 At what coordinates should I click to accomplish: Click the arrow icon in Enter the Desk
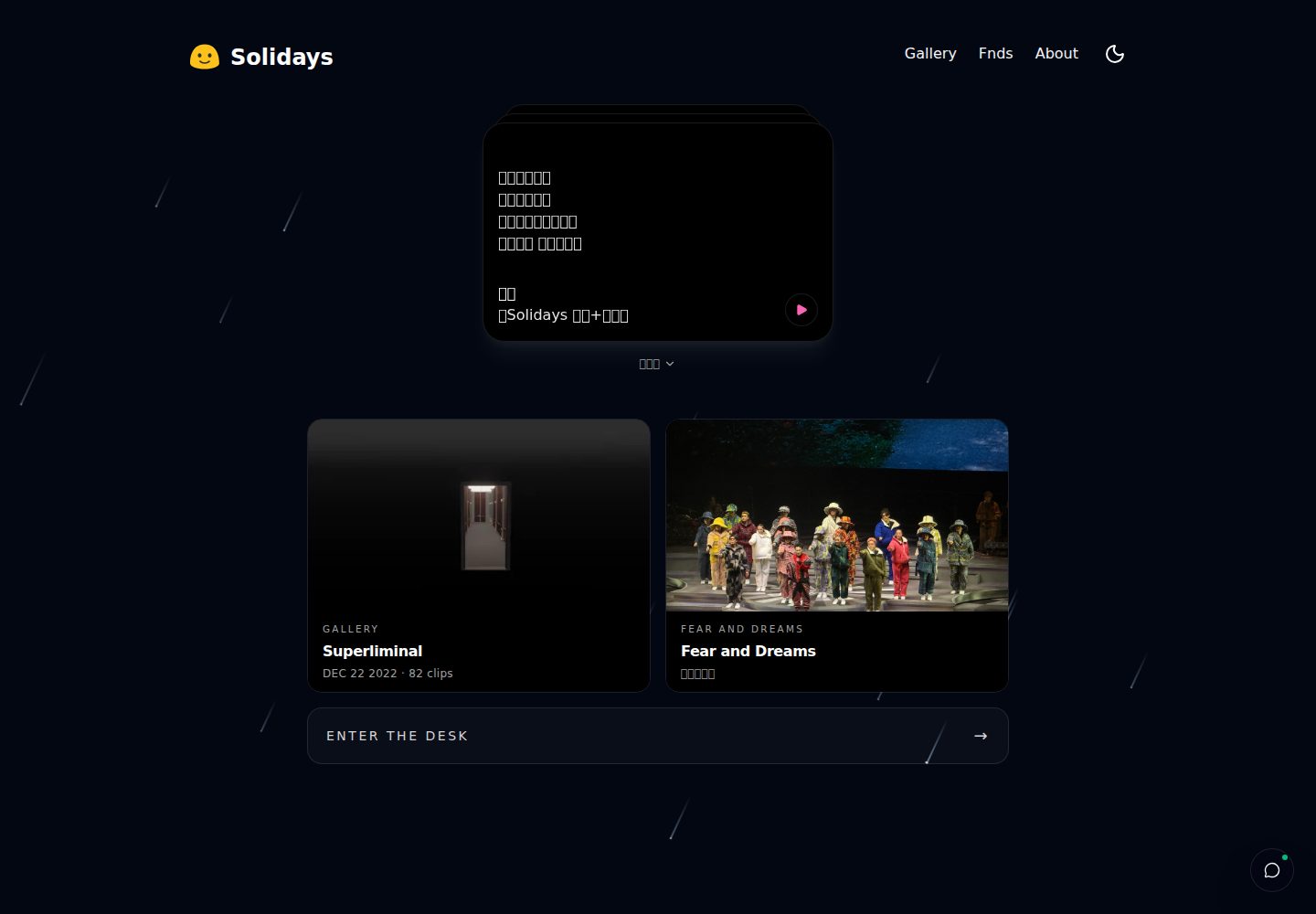[981, 736]
